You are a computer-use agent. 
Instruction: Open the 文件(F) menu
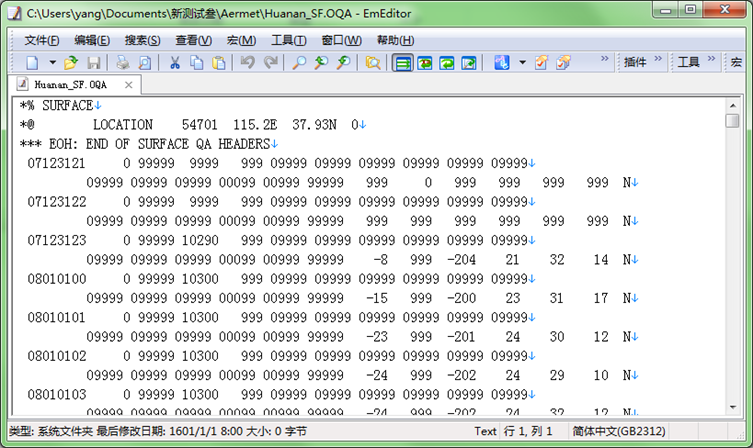tap(41, 40)
